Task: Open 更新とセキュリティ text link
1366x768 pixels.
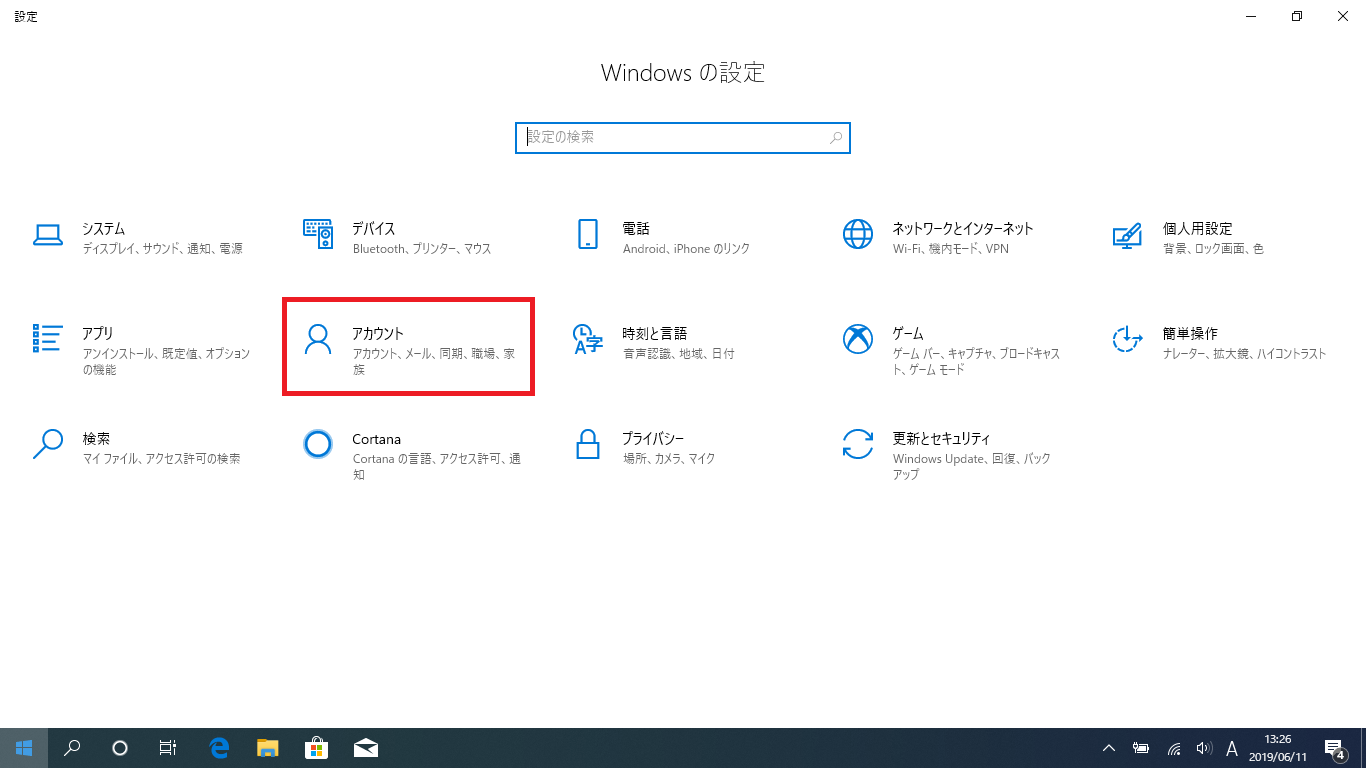Action: pyautogui.click(x=941, y=439)
